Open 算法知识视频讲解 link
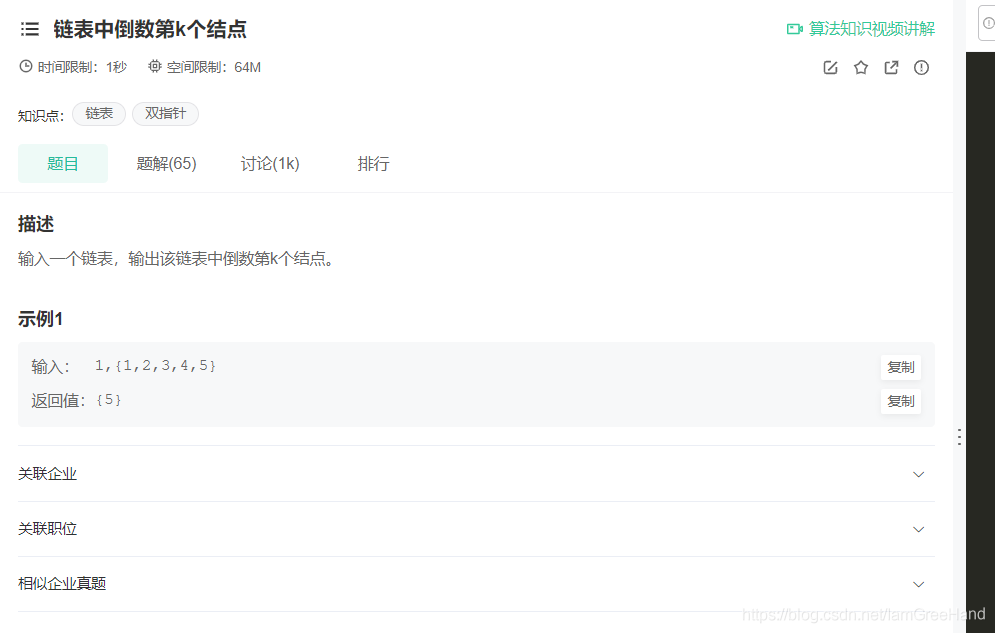 pyautogui.click(x=871, y=29)
